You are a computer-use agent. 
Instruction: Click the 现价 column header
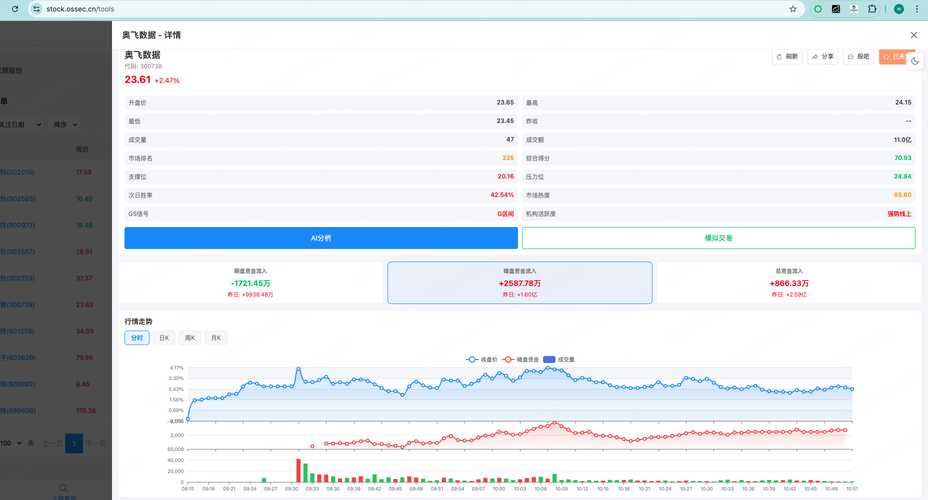[x=82, y=149]
